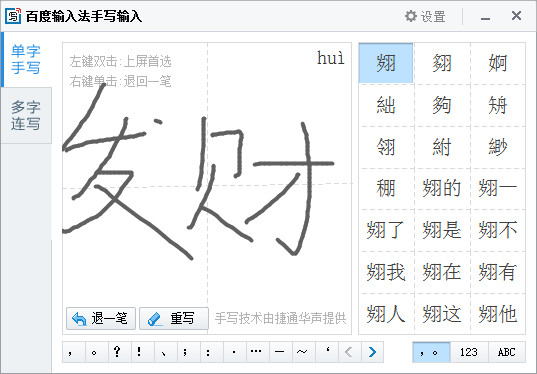Insert the tilde ~ key

click(x=303, y=352)
